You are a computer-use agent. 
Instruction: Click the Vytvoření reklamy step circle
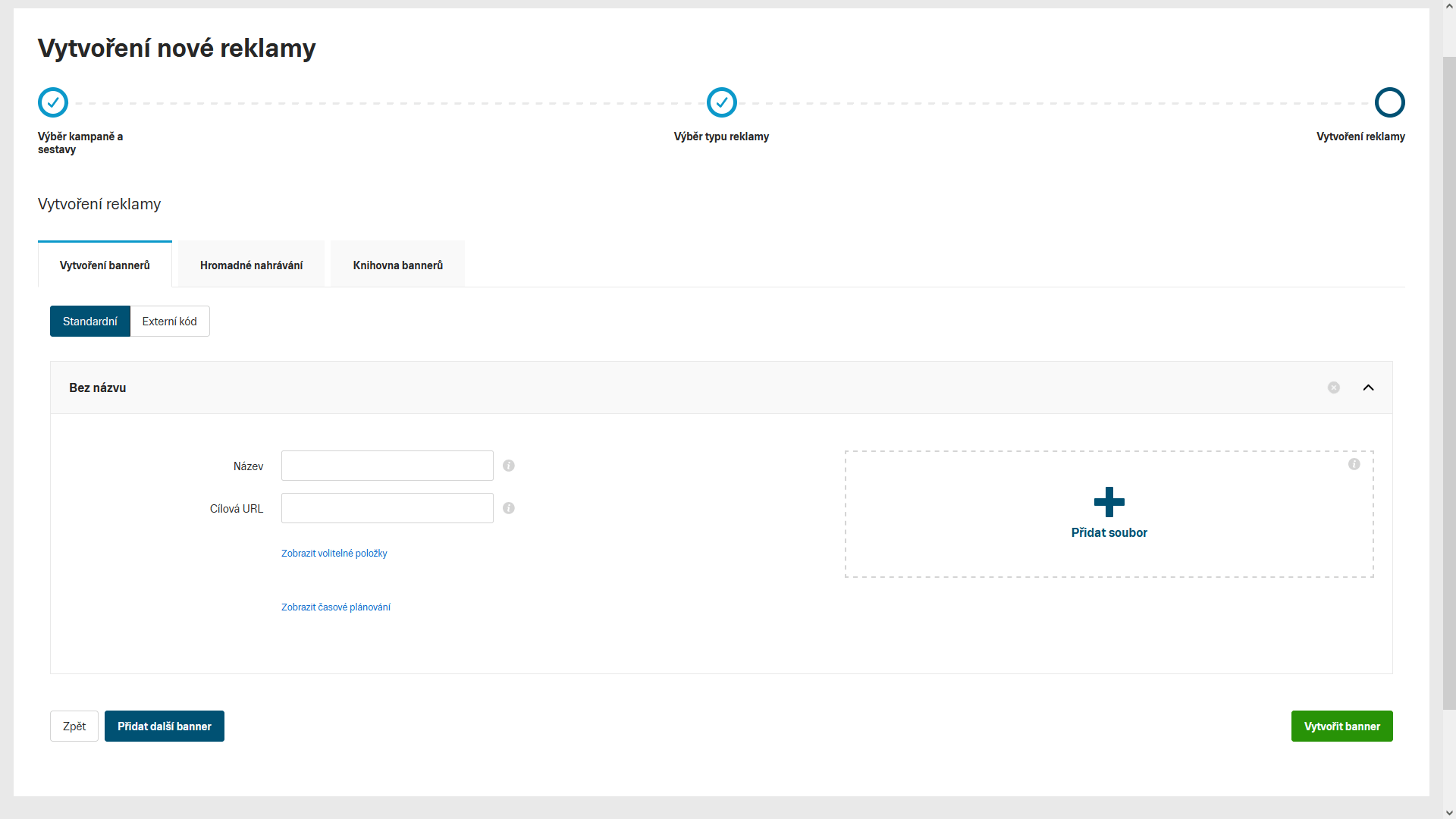point(1389,102)
